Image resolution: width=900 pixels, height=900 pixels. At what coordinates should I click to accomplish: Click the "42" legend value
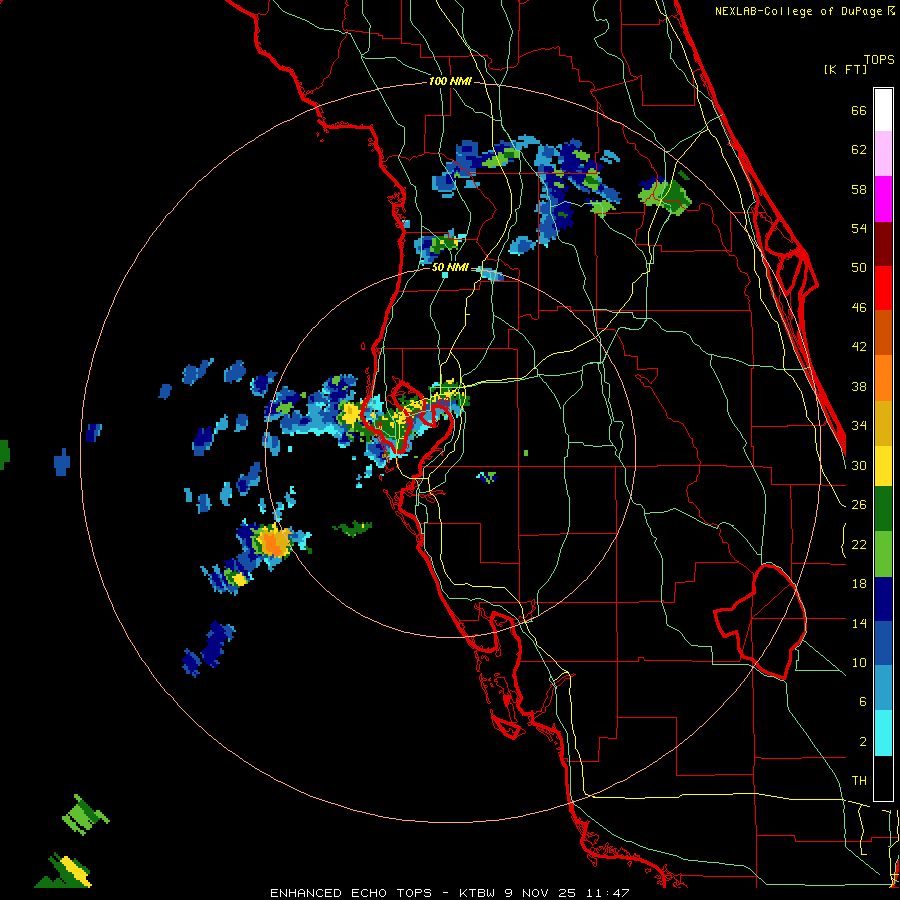859,347
